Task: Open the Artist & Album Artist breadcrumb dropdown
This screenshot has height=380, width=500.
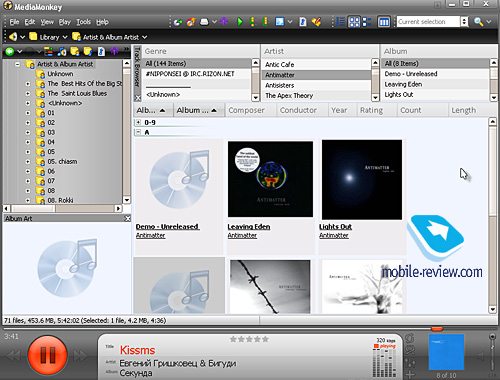Action: pyautogui.click(x=145, y=37)
